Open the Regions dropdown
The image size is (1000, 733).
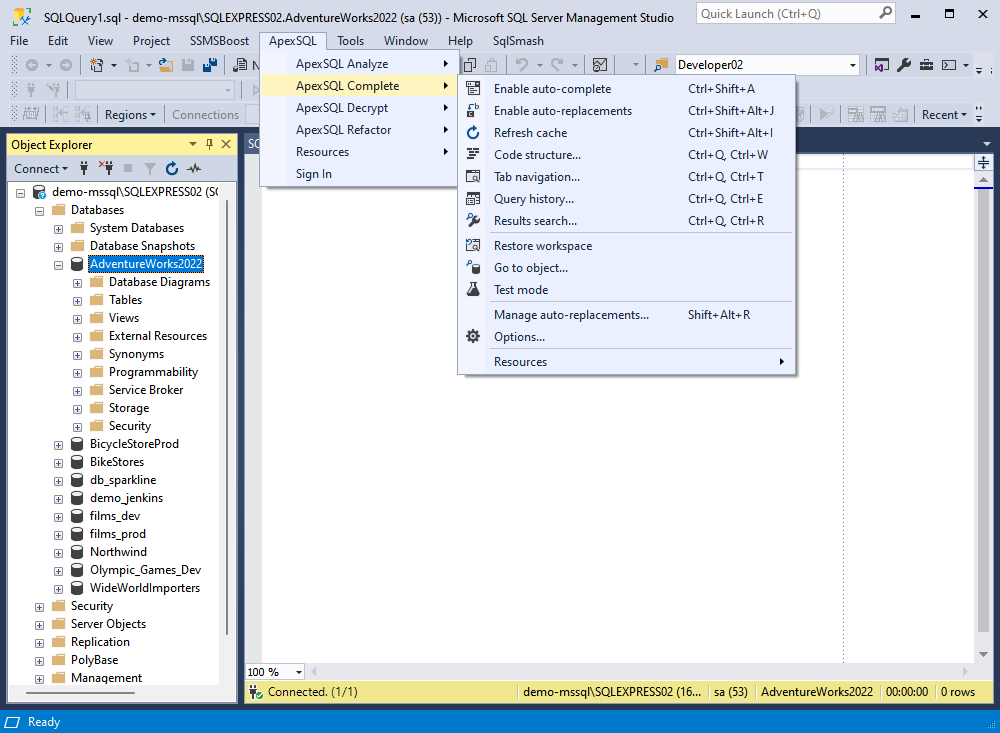(x=130, y=115)
